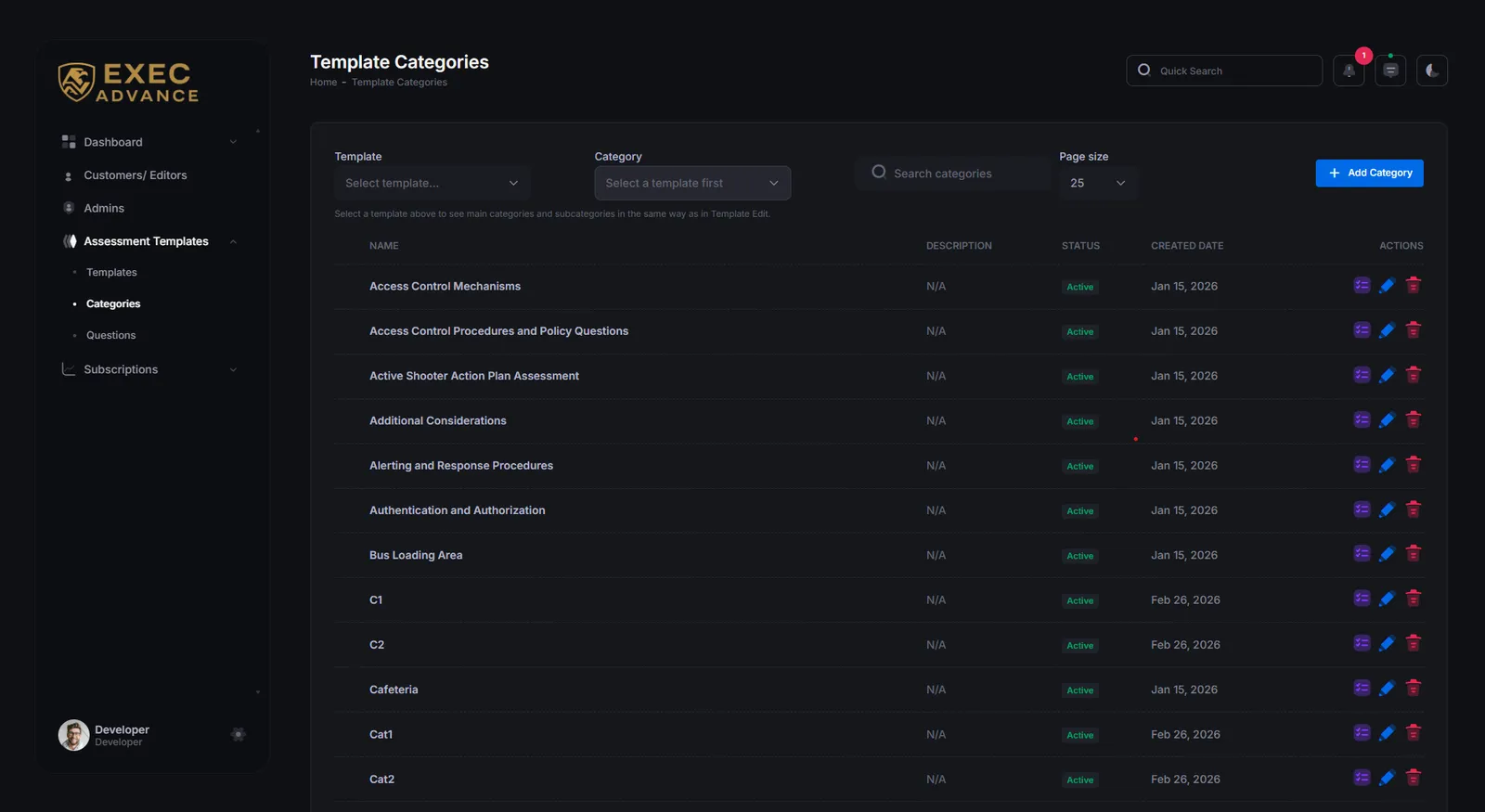
Task: Focus the Quick Search field
Action: pyautogui.click(x=1224, y=71)
